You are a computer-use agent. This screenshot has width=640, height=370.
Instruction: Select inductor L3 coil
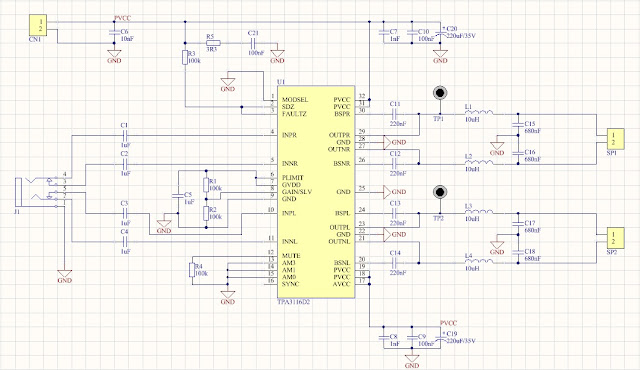tap(479, 211)
